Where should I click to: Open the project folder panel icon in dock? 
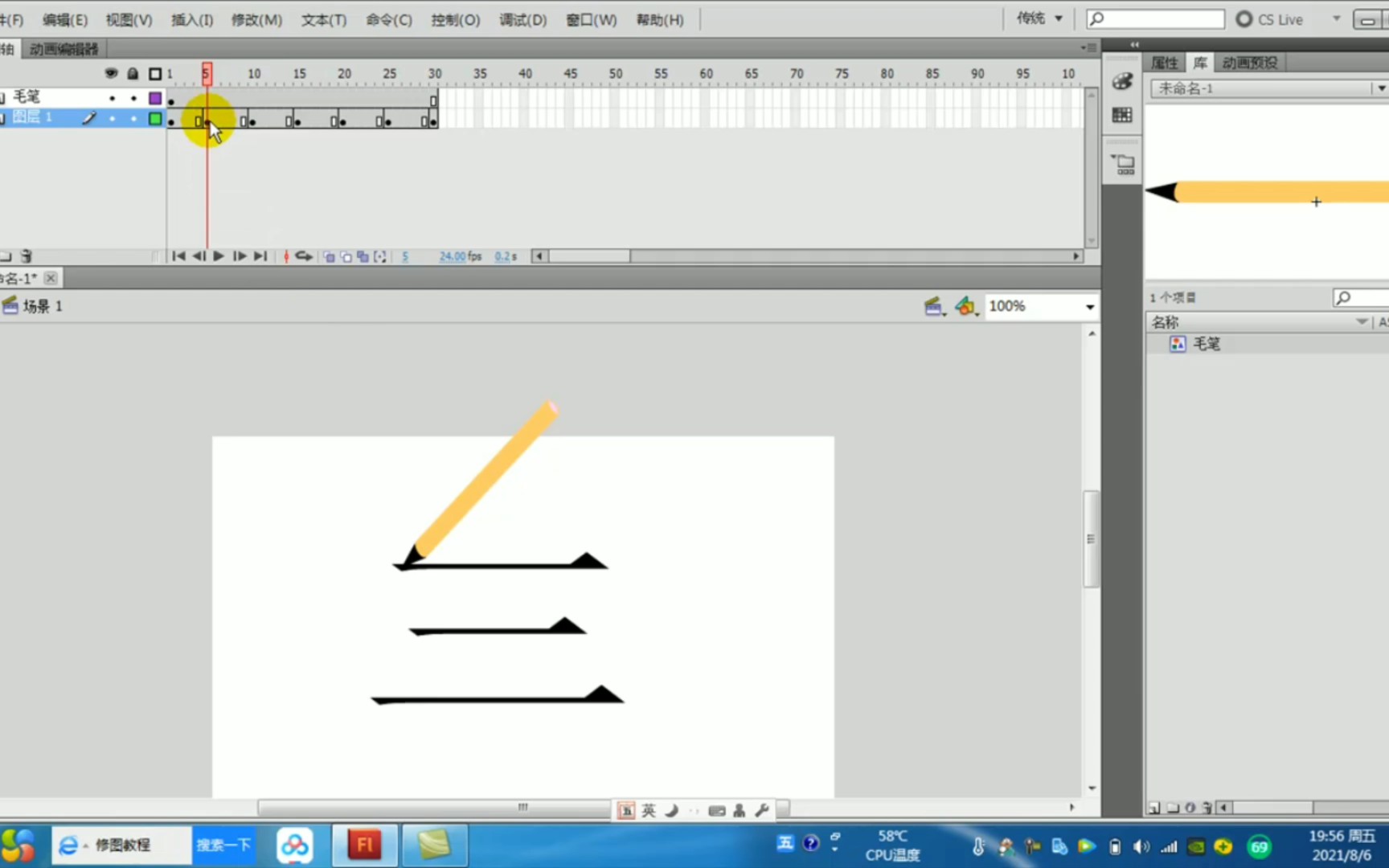pos(1122,161)
